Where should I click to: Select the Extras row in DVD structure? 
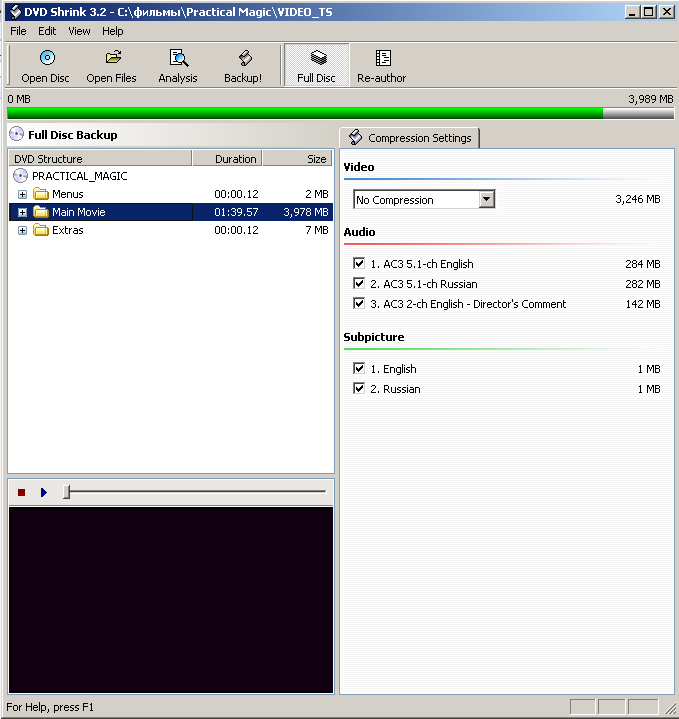point(171,230)
